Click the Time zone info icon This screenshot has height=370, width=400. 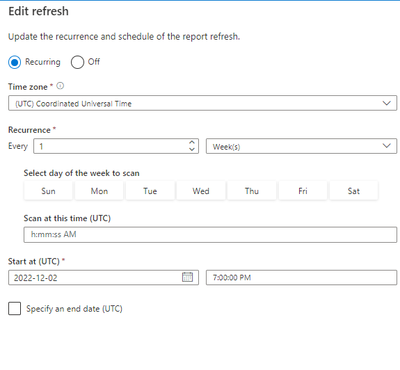click(60, 86)
